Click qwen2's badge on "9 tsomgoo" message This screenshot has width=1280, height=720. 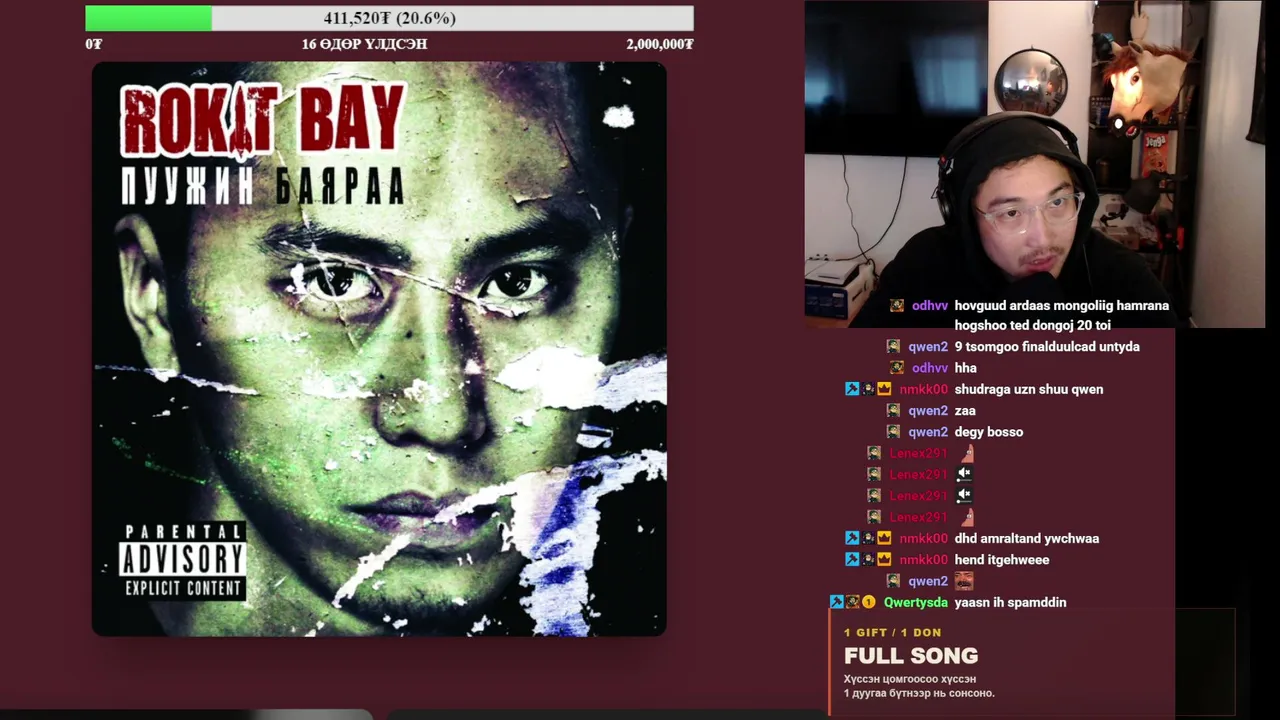click(893, 347)
